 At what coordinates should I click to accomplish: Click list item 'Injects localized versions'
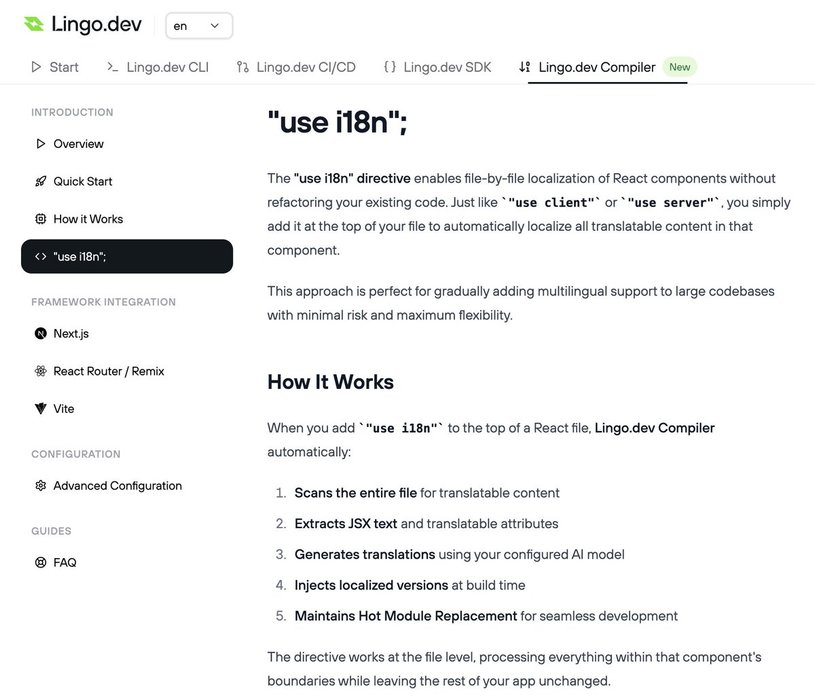[371, 585]
